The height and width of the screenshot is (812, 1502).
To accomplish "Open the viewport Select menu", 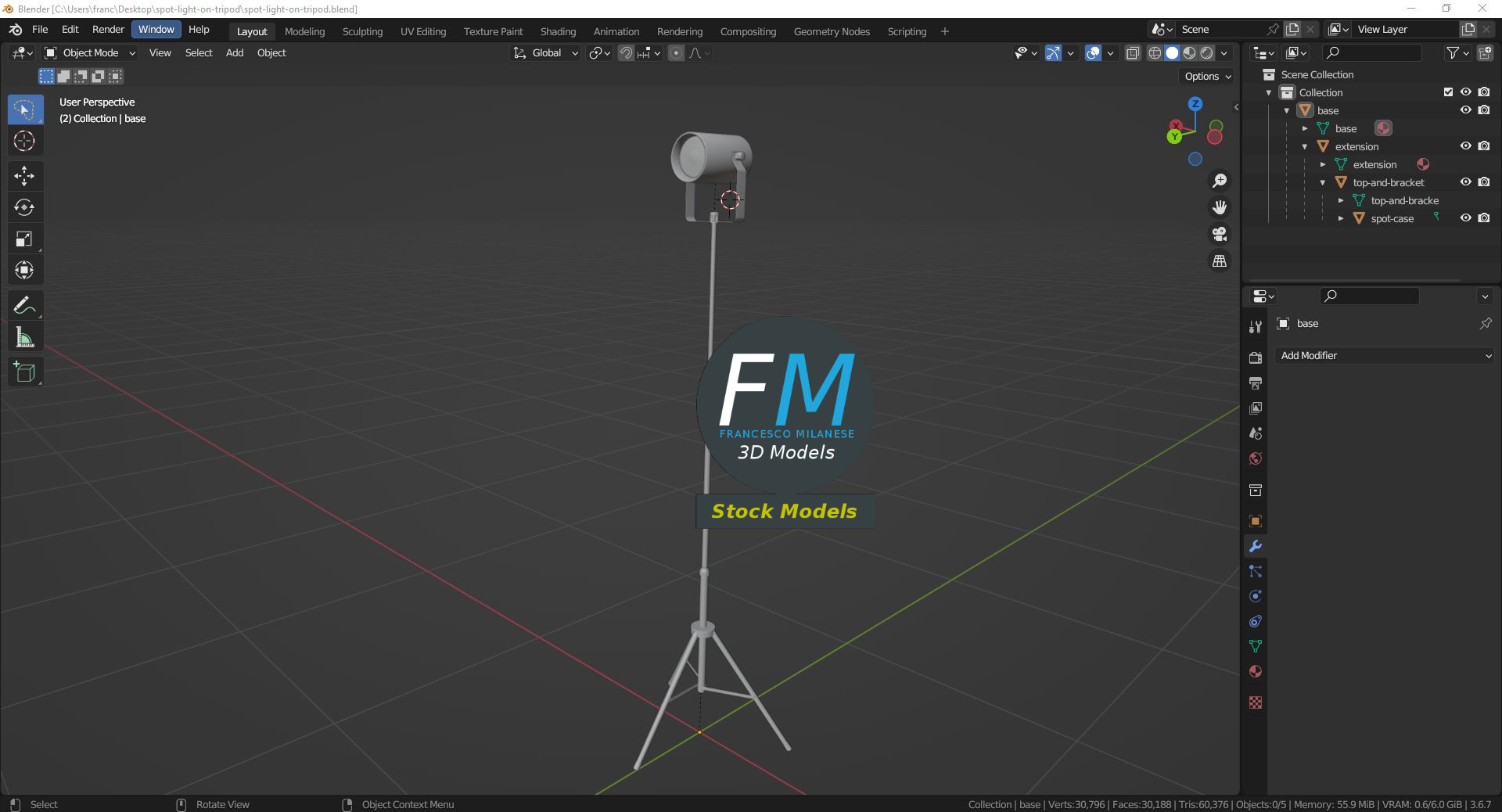I will [199, 53].
